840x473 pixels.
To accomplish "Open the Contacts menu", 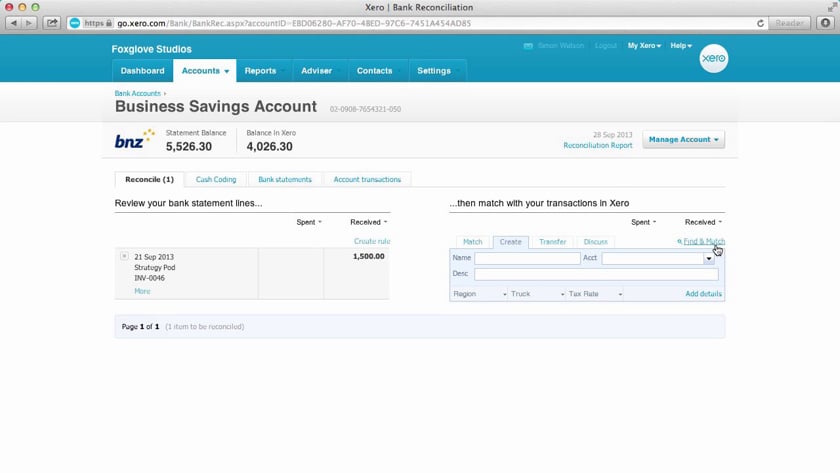I will coord(378,71).
